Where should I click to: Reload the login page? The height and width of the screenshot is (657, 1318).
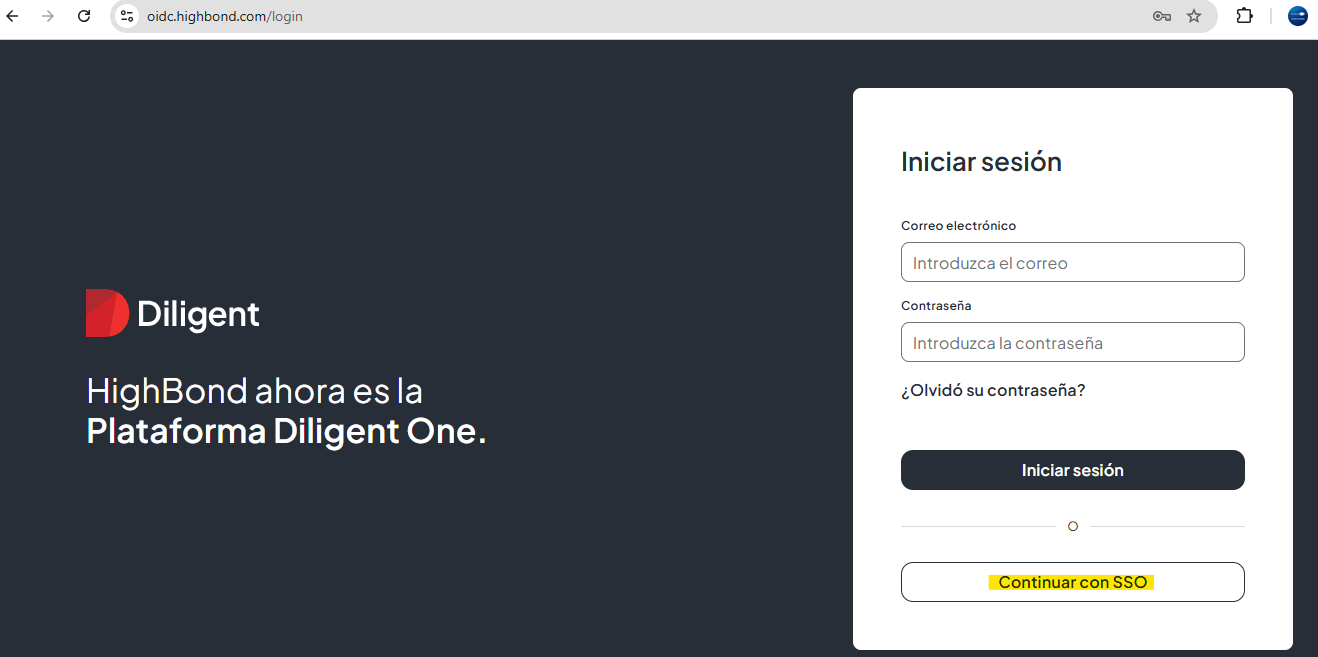tap(84, 16)
